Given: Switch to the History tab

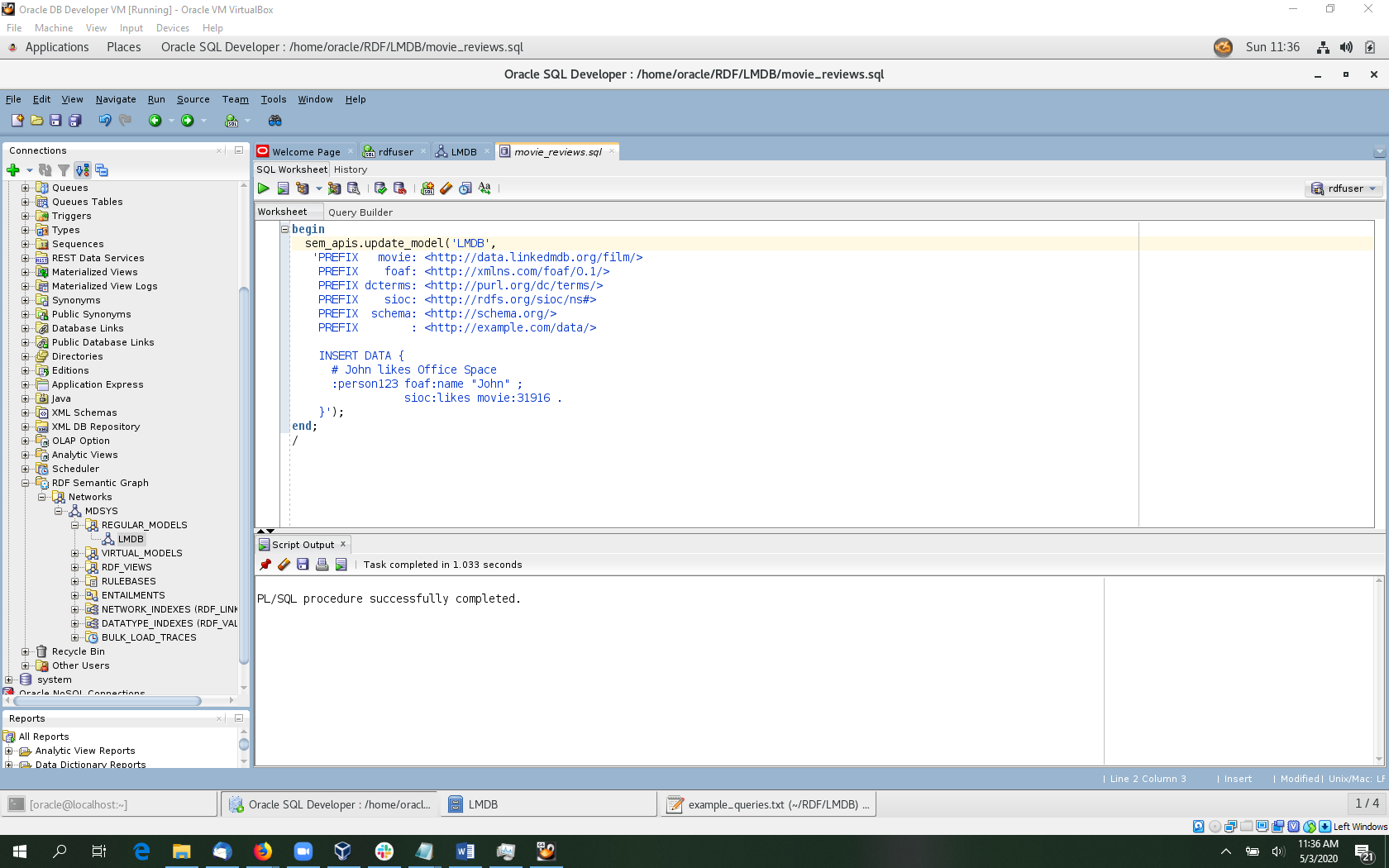Looking at the screenshot, I should 351,169.
